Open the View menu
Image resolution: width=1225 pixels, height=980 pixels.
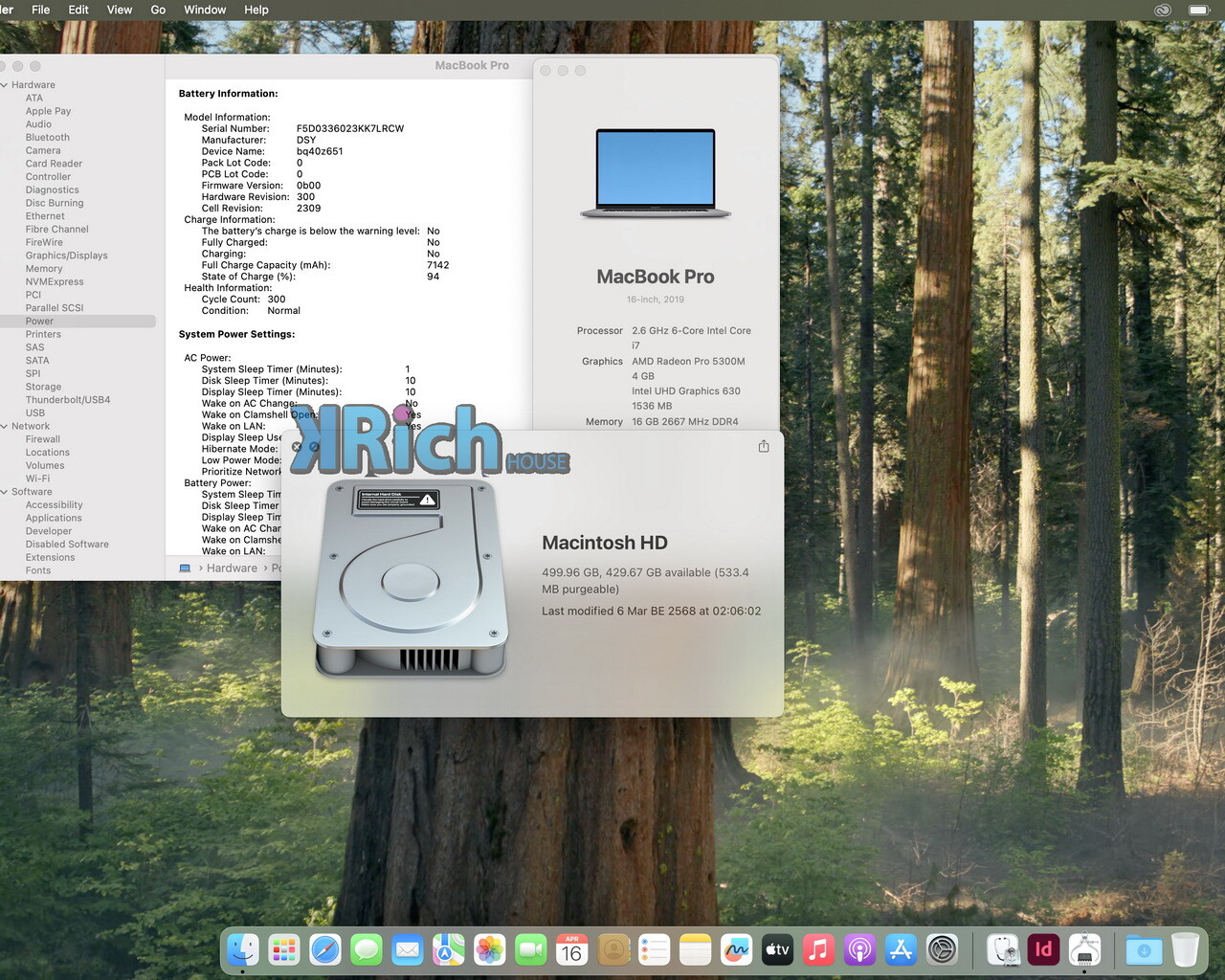click(x=120, y=10)
